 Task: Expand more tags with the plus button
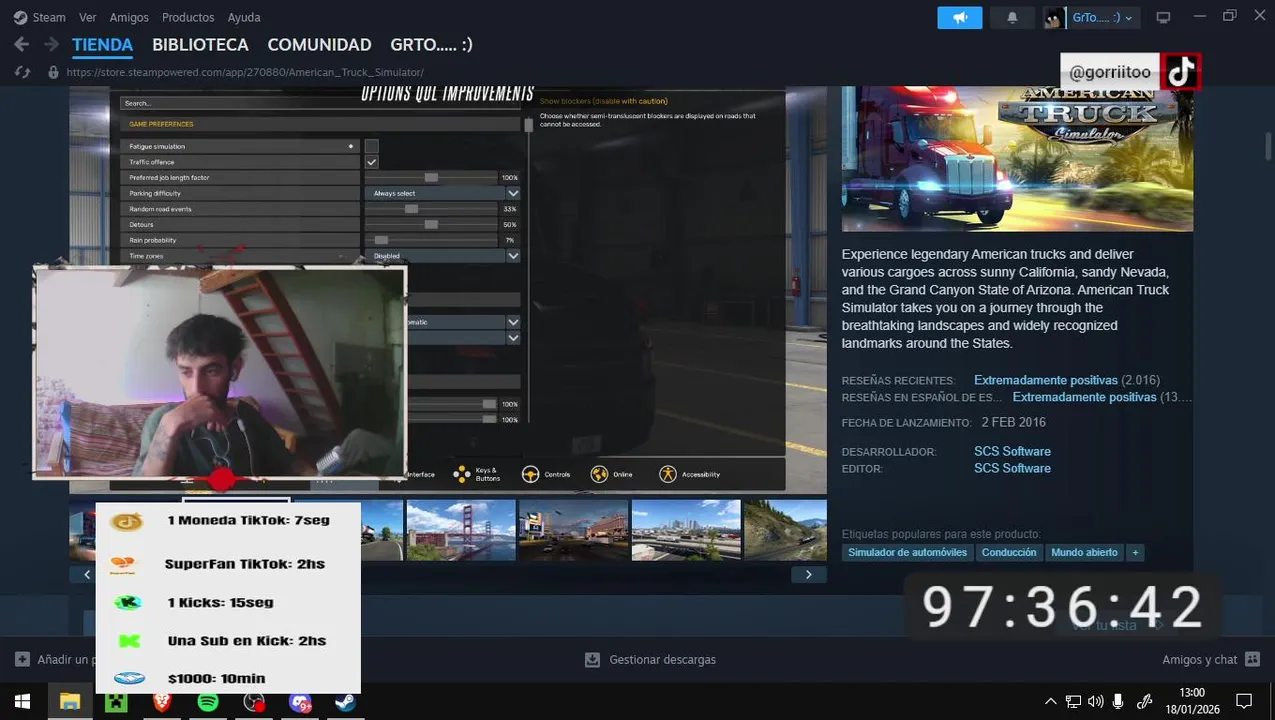coord(1135,552)
